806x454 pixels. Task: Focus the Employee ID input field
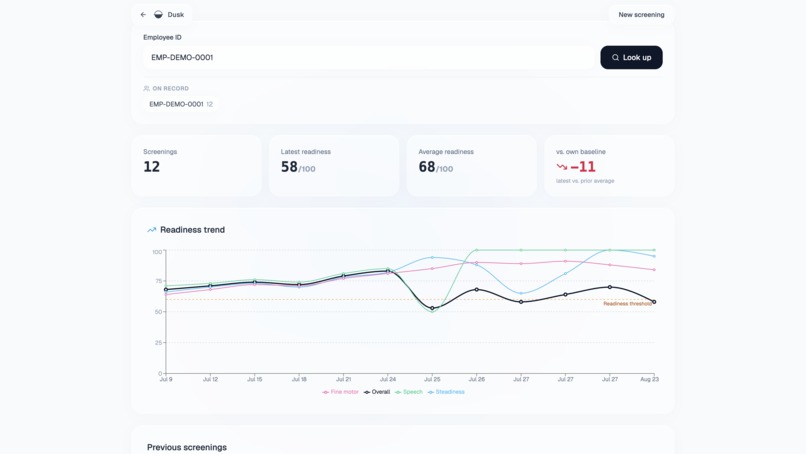369,58
